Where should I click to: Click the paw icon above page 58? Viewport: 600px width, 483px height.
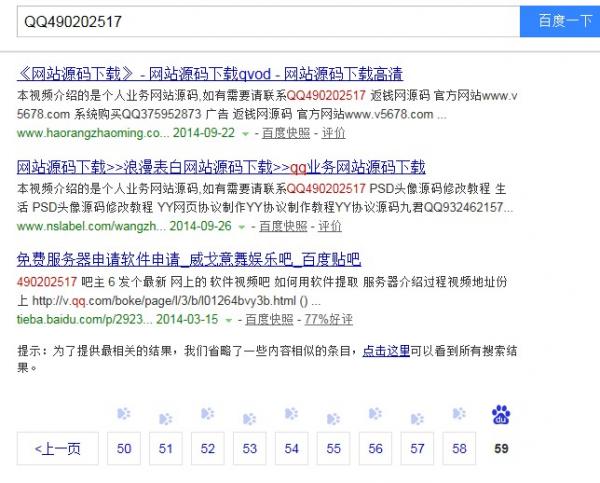coord(459,414)
